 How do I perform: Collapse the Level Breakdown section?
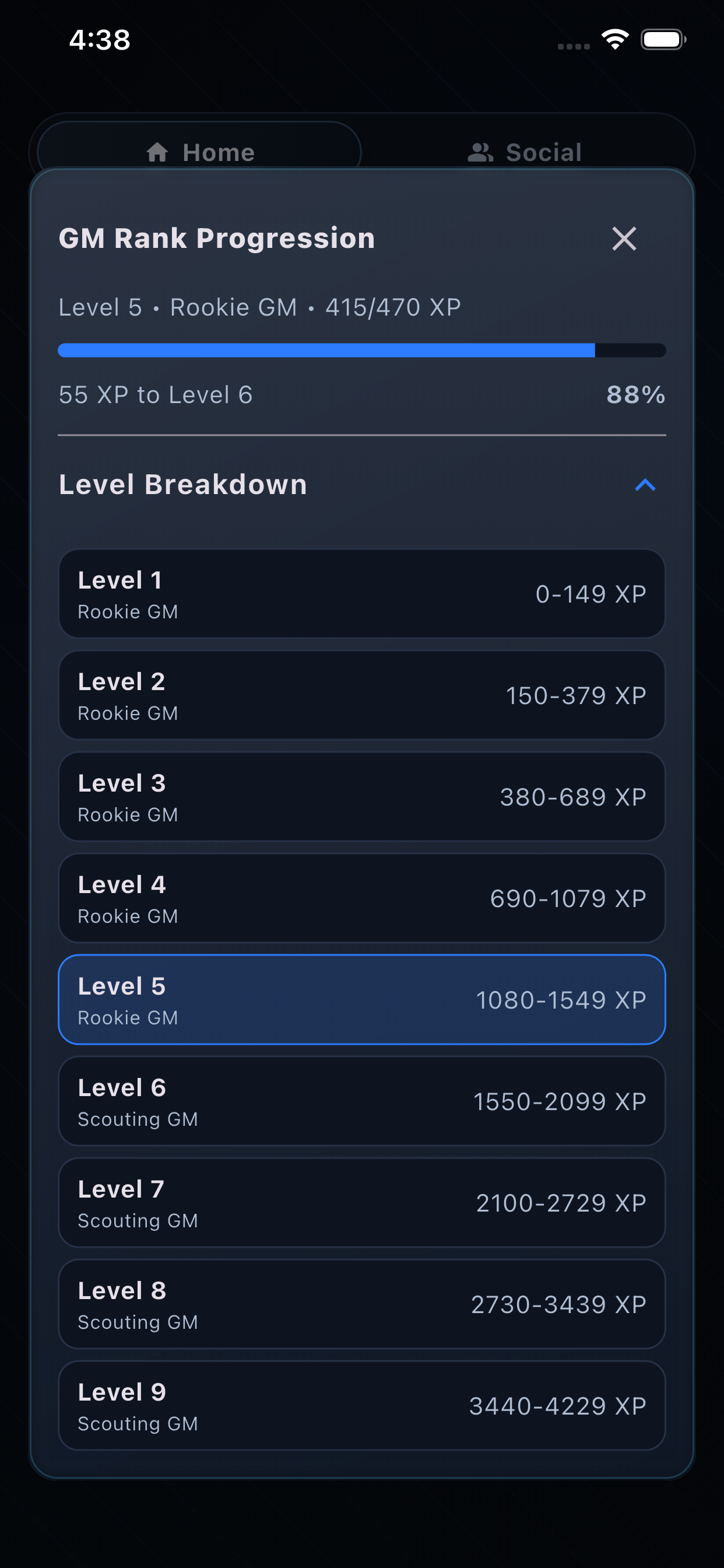point(646,485)
